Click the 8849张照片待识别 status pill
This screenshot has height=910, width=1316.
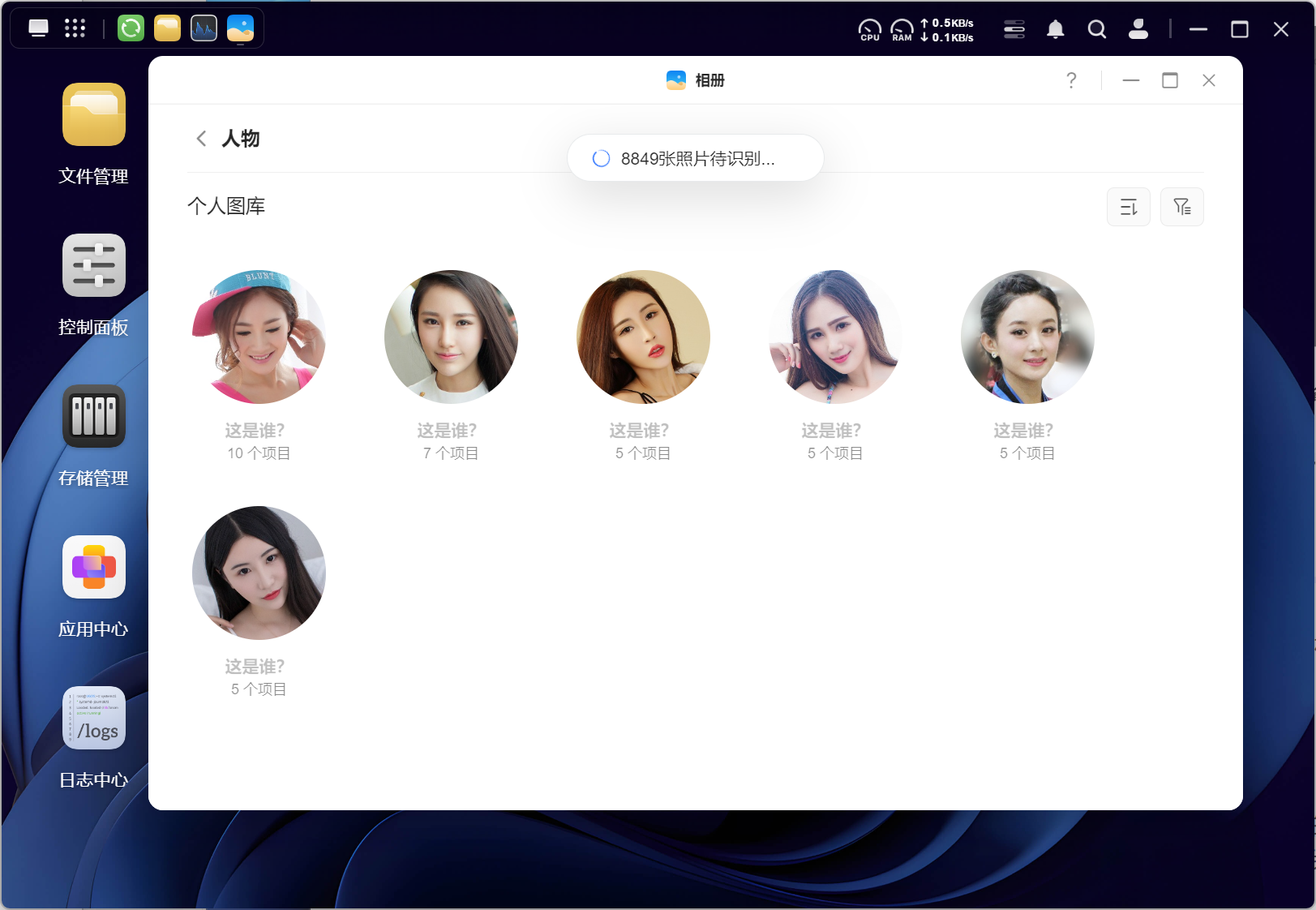point(696,158)
